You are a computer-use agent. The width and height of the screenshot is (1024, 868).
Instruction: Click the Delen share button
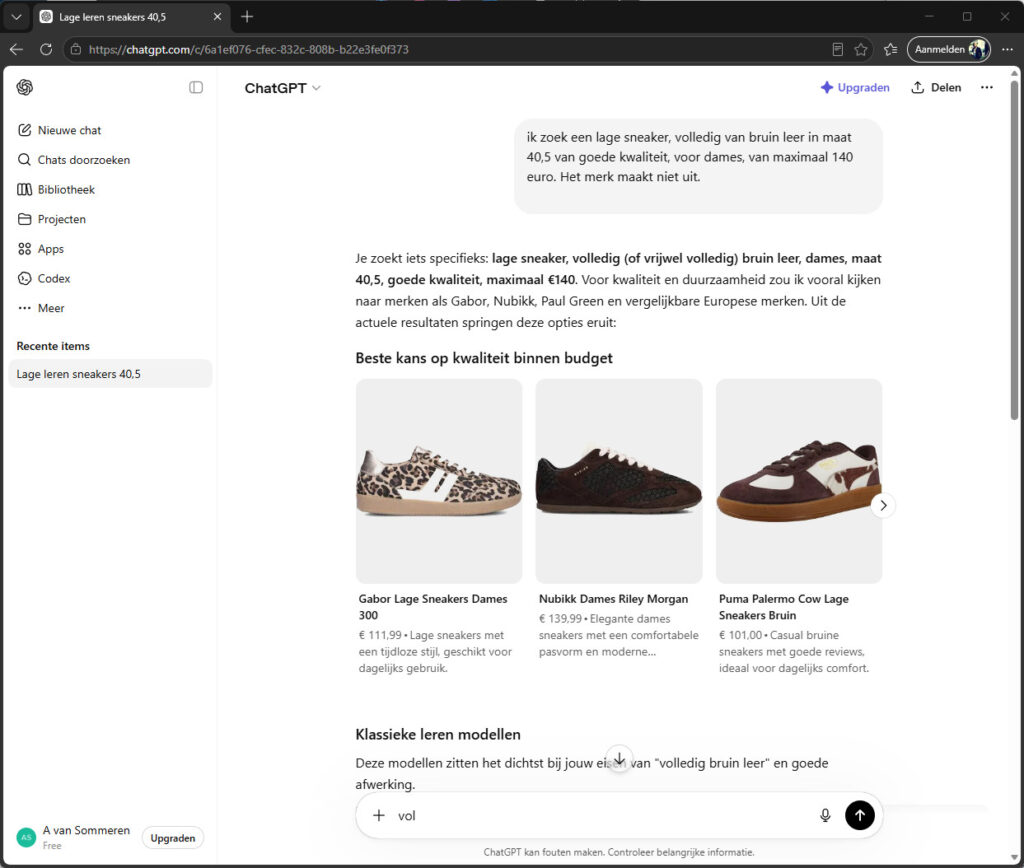[936, 88]
